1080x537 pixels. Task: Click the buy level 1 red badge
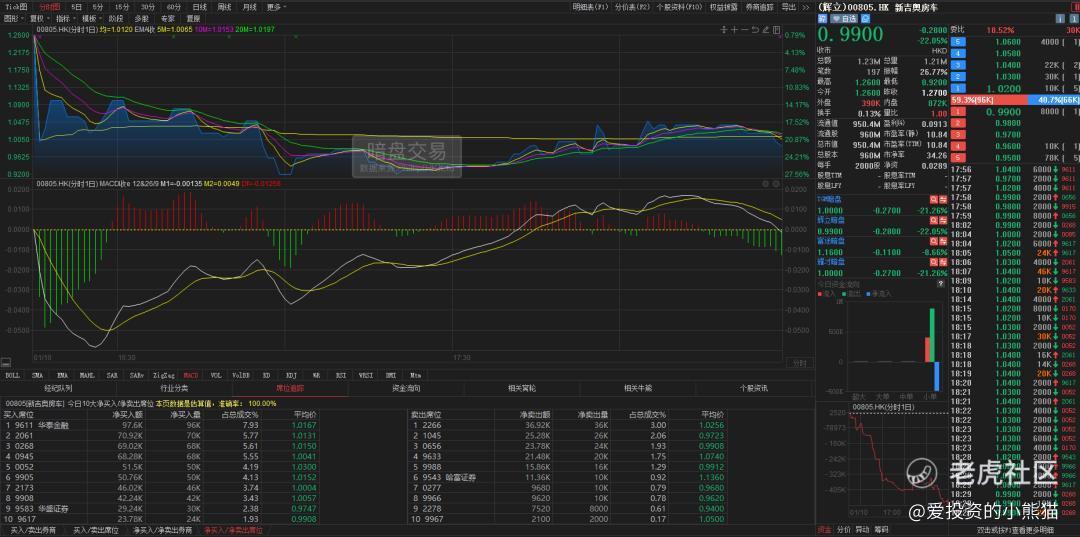pyautogui.click(x=956, y=112)
